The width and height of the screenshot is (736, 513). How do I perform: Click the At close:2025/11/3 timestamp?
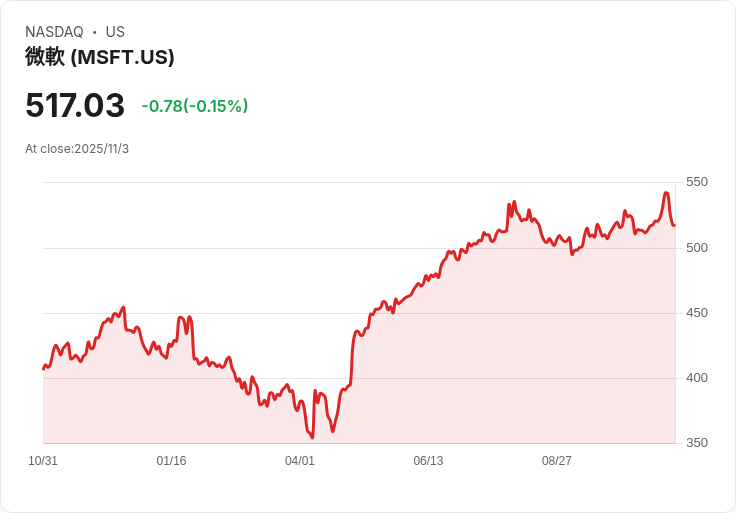(77, 149)
